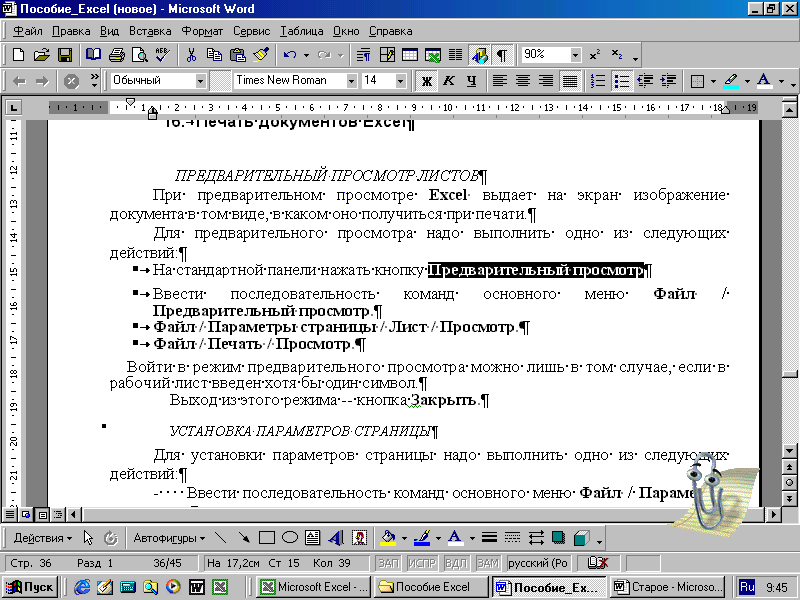The height and width of the screenshot is (600, 800).
Task: Launch Internet Explorer from quick launch
Action: click(82, 587)
